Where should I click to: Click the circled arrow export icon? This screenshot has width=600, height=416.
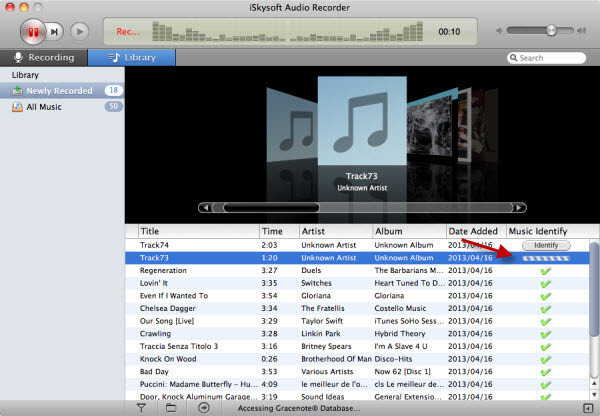pyautogui.click(x=204, y=408)
